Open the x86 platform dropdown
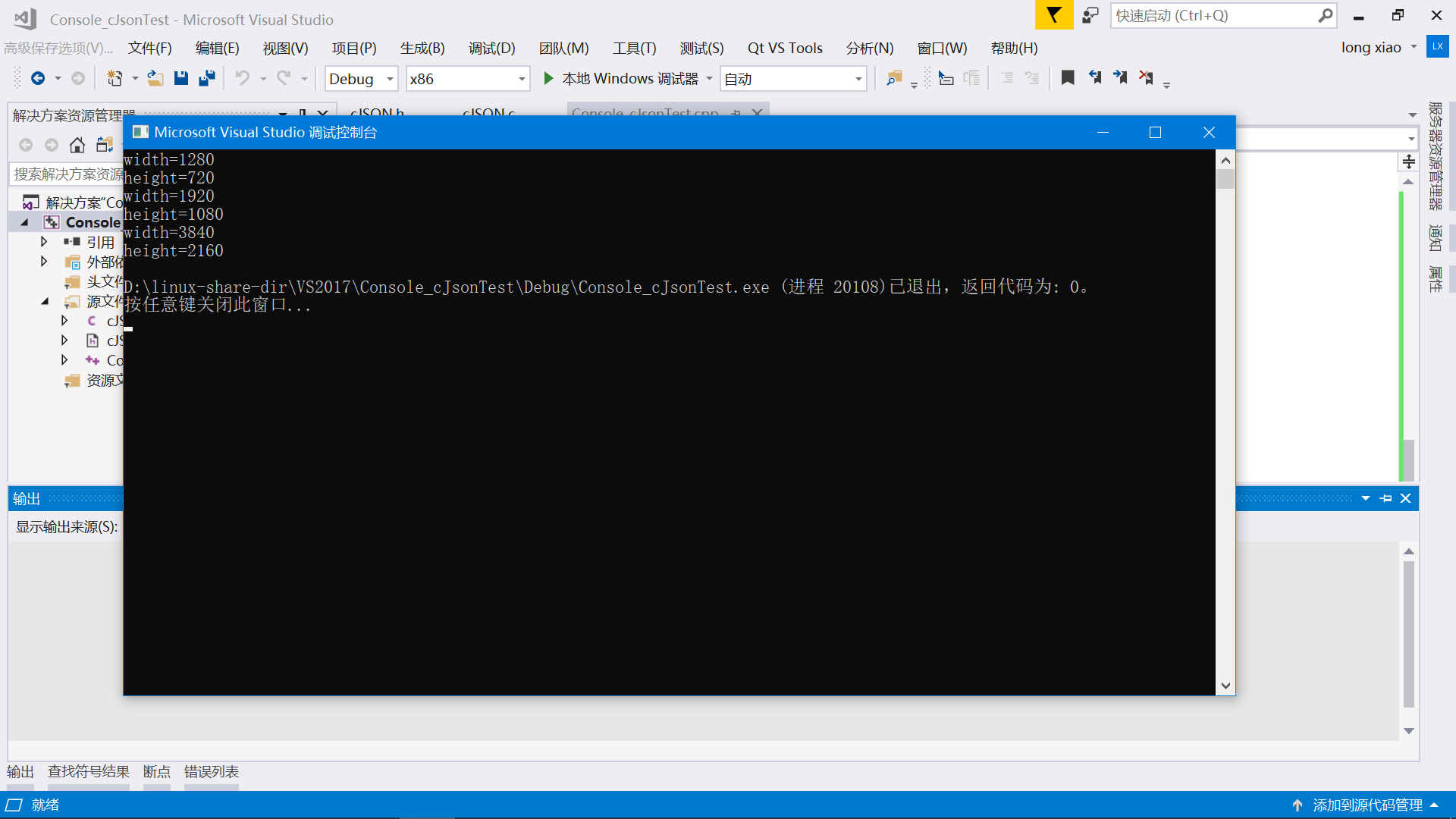 522,79
